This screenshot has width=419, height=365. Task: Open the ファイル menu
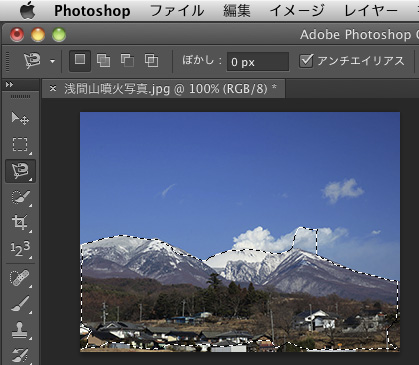177,11
